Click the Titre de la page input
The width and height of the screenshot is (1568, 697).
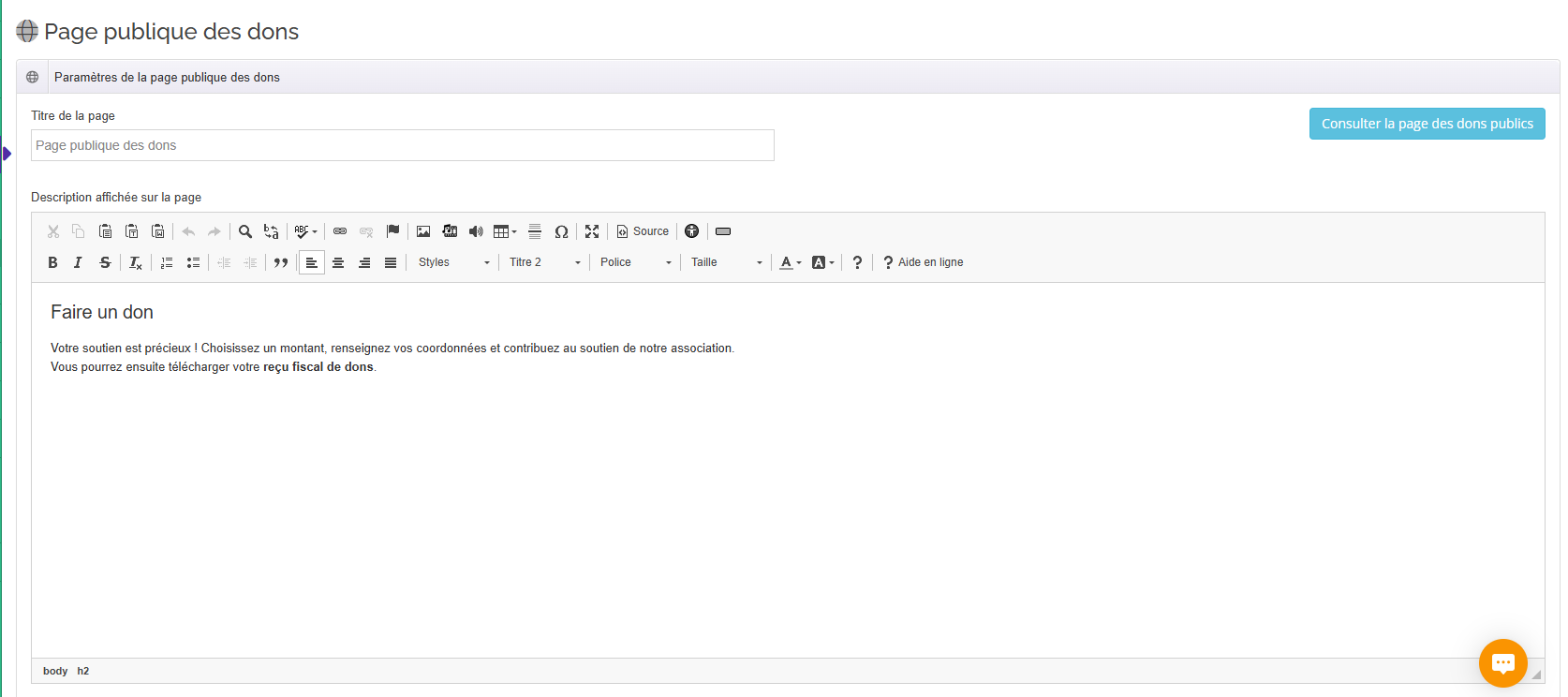pyautogui.click(x=403, y=145)
